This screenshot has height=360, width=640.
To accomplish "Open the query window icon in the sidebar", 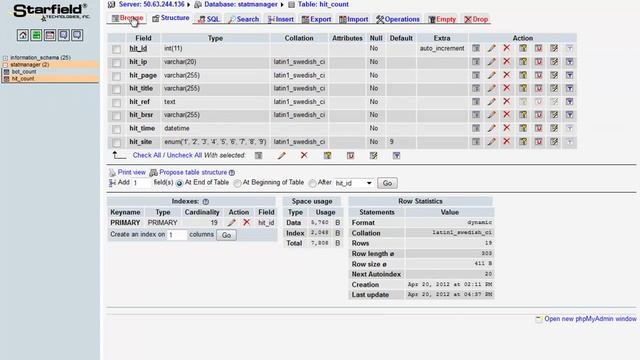I will pyautogui.click(x=50, y=35).
